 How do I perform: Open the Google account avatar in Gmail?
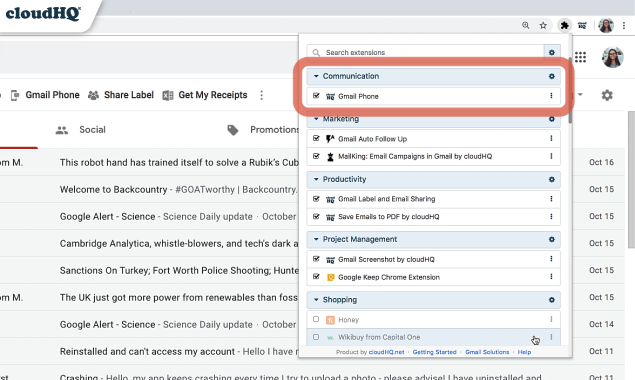pos(612,57)
